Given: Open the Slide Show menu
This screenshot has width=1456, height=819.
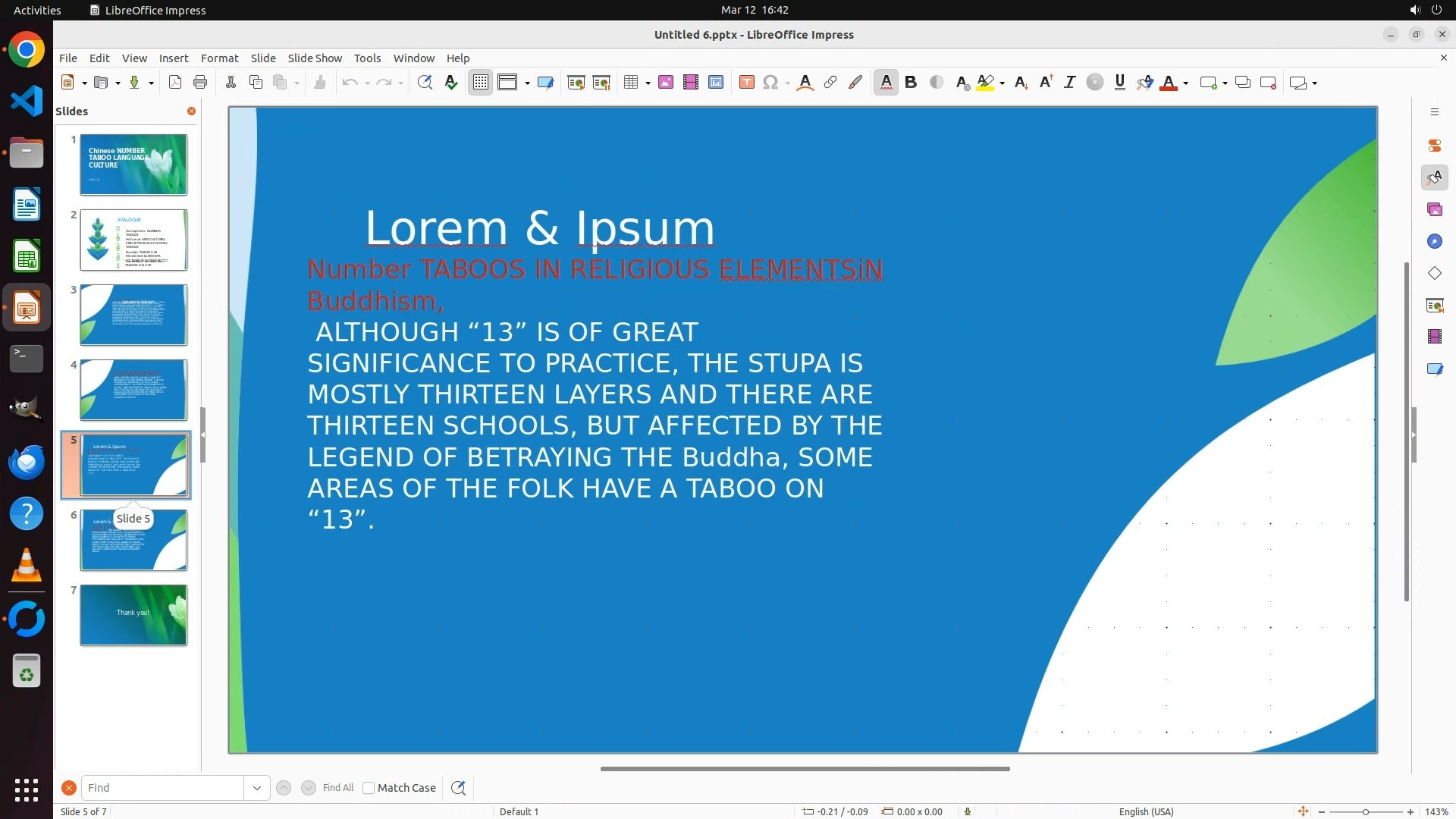Looking at the screenshot, I should (x=315, y=58).
